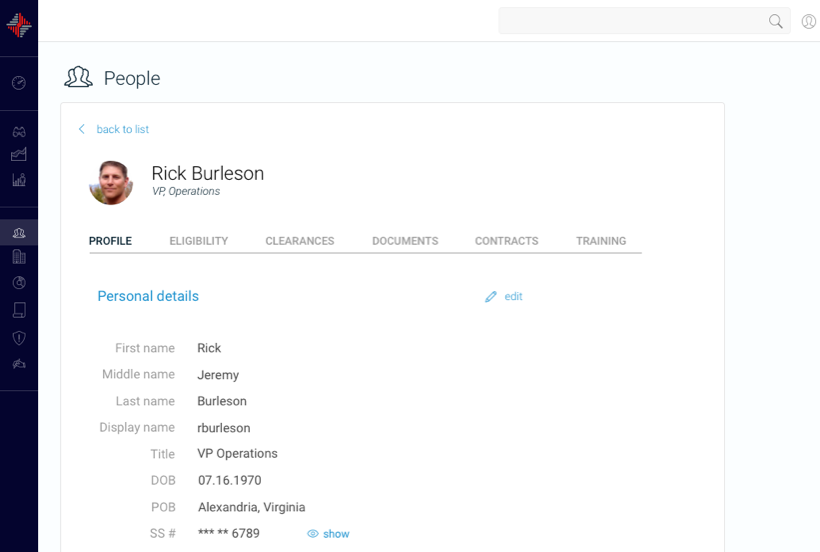Open the bar chart with person icon

tap(19, 180)
